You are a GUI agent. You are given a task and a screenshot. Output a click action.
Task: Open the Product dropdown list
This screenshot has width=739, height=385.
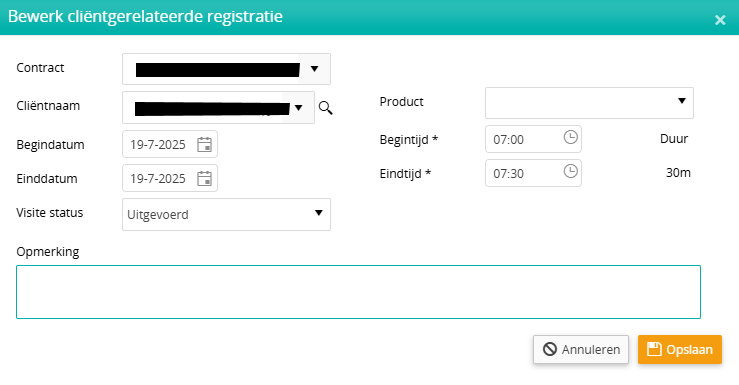point(589,103)
